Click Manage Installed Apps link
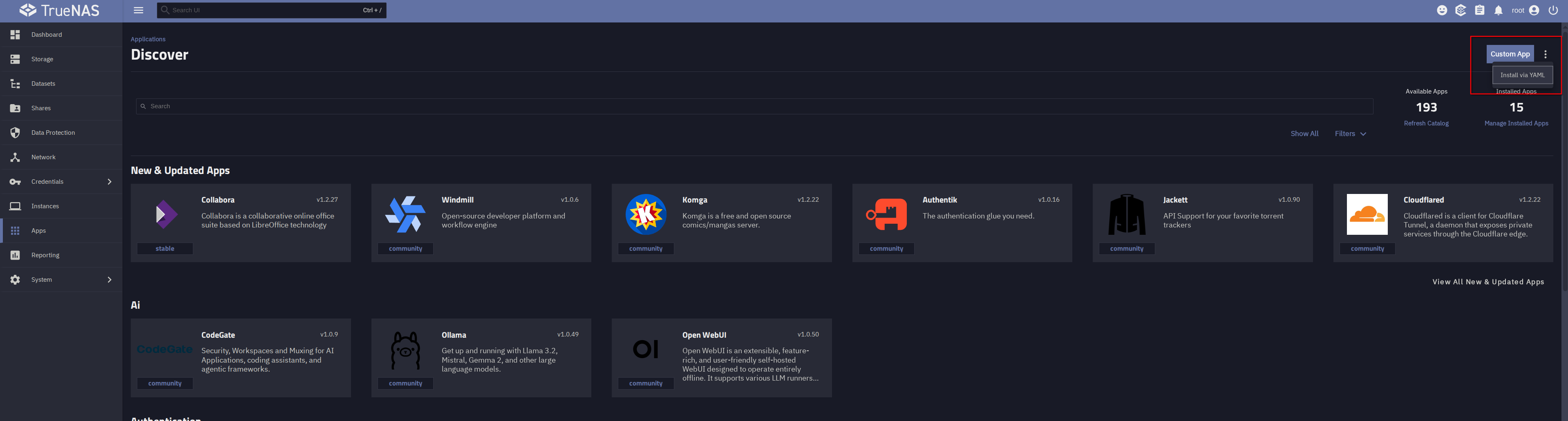This screenshot has width=1568, height=421. tap(1516, 123)
